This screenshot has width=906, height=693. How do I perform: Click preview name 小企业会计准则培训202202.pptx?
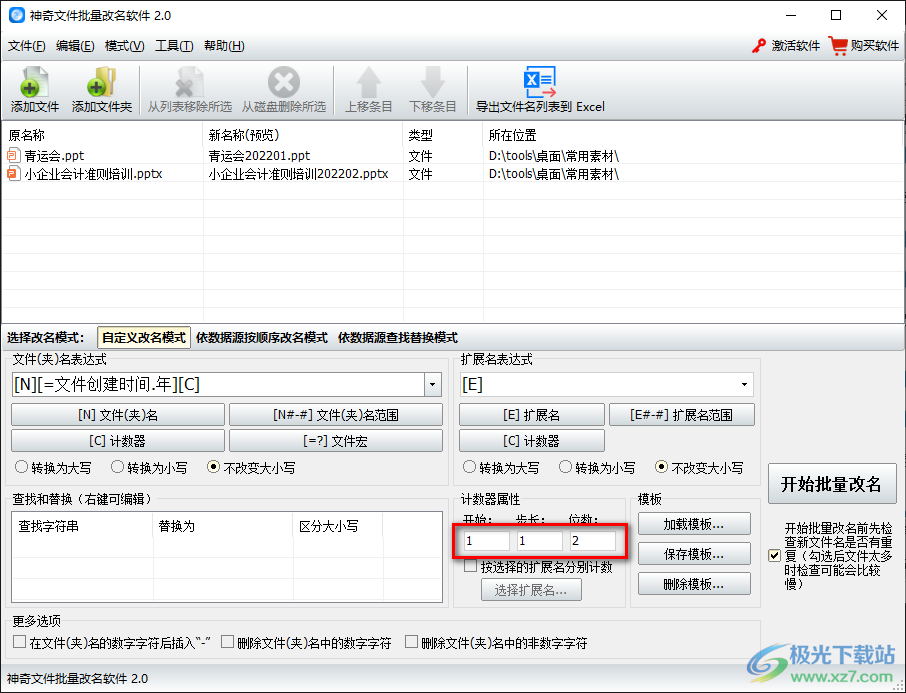tap(298, 174)
